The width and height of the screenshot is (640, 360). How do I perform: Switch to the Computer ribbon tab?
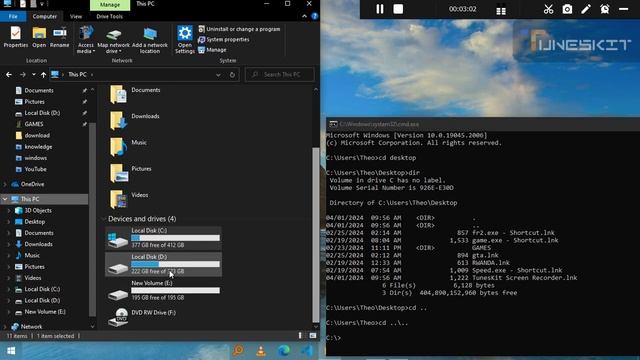[x=44, y=16]
